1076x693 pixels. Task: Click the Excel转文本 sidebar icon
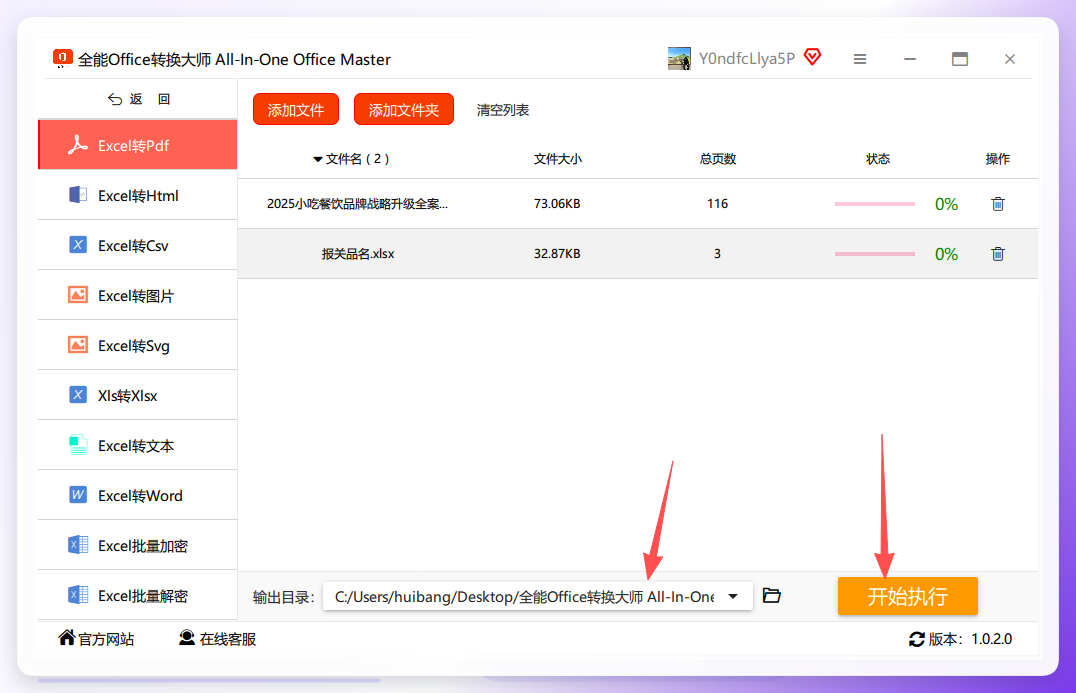coord(78,445)
